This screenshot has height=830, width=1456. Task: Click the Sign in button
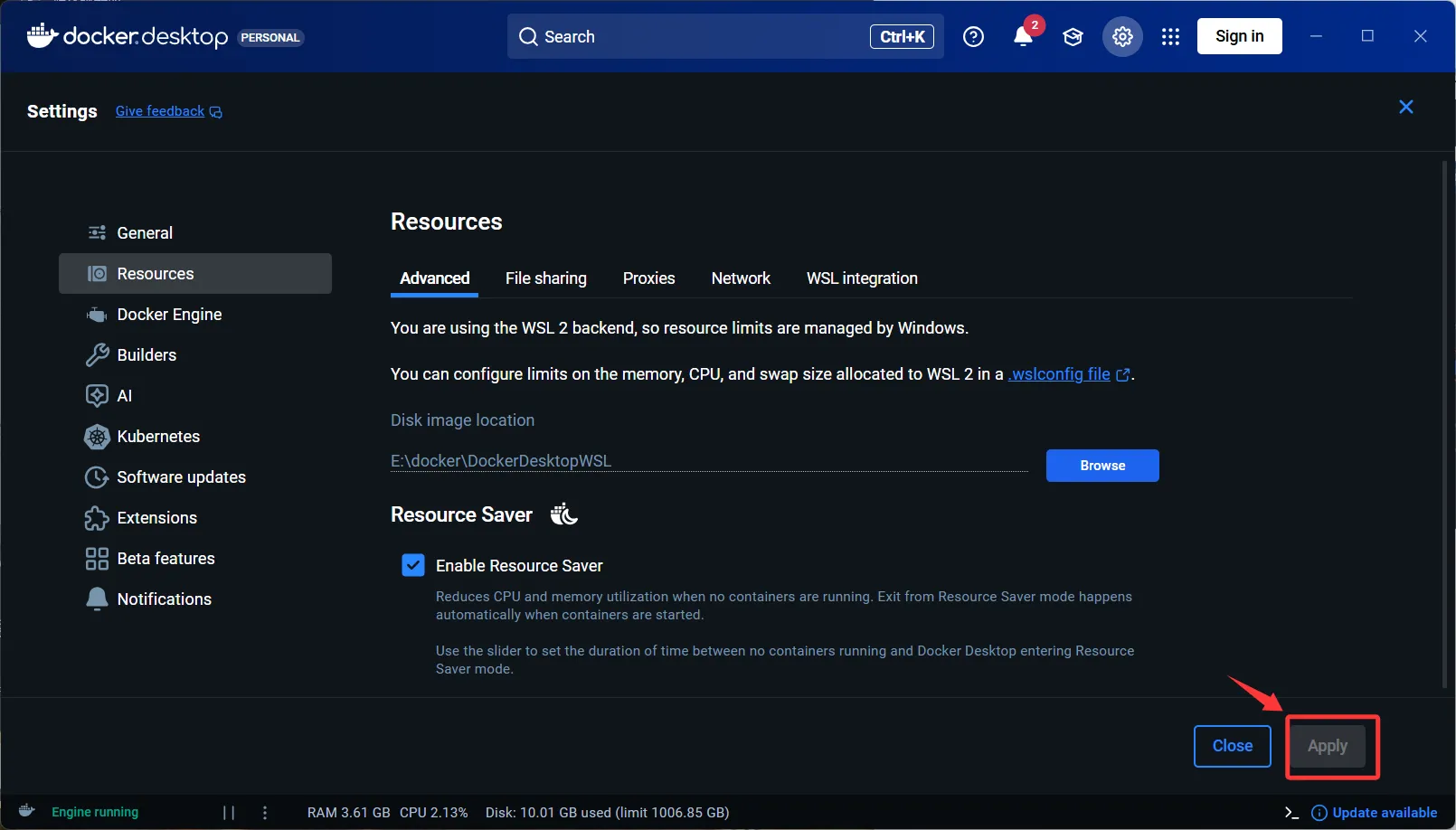coord(1240,36)
